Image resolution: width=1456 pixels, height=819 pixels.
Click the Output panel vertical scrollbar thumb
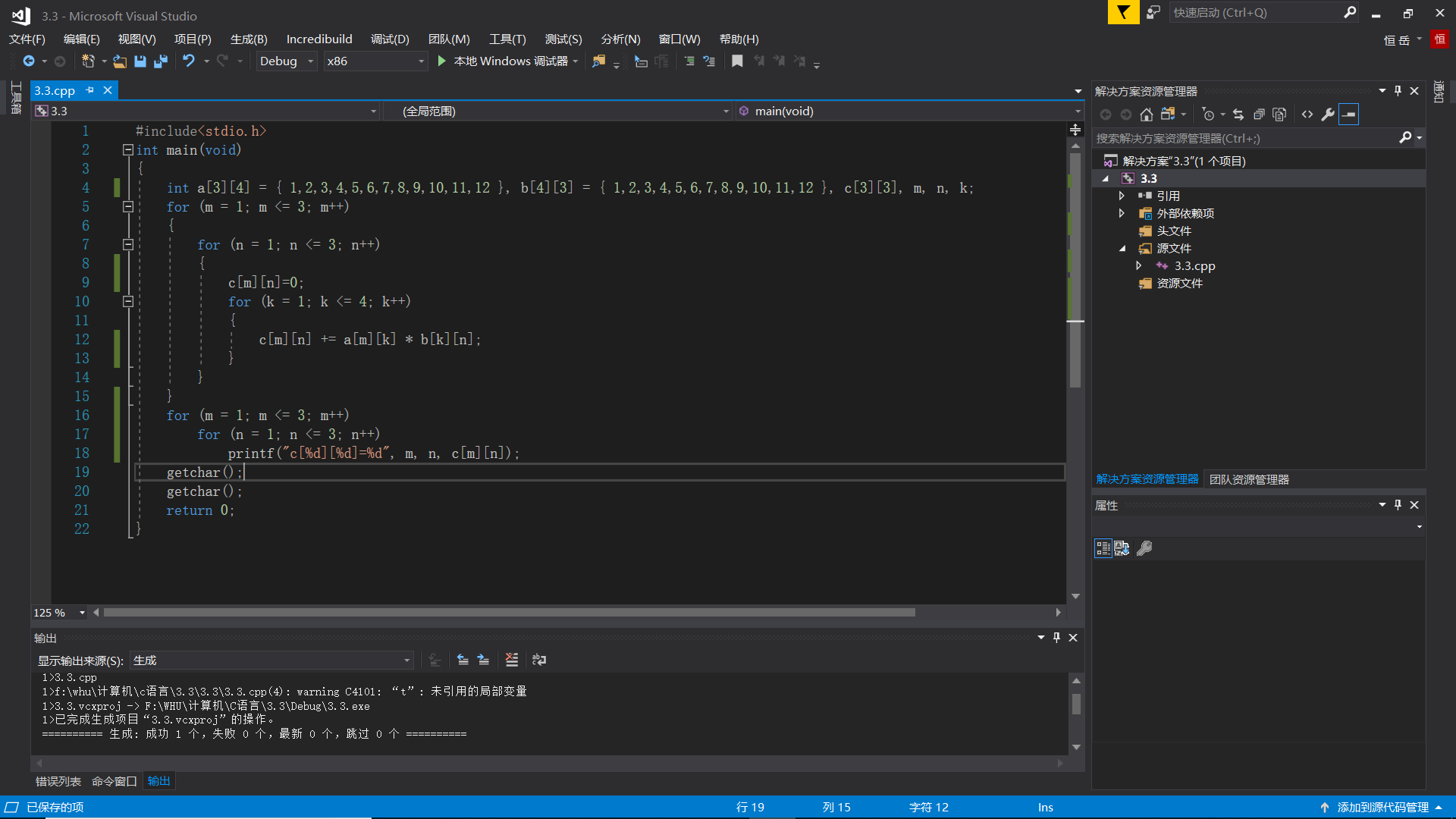[1076, 704]
